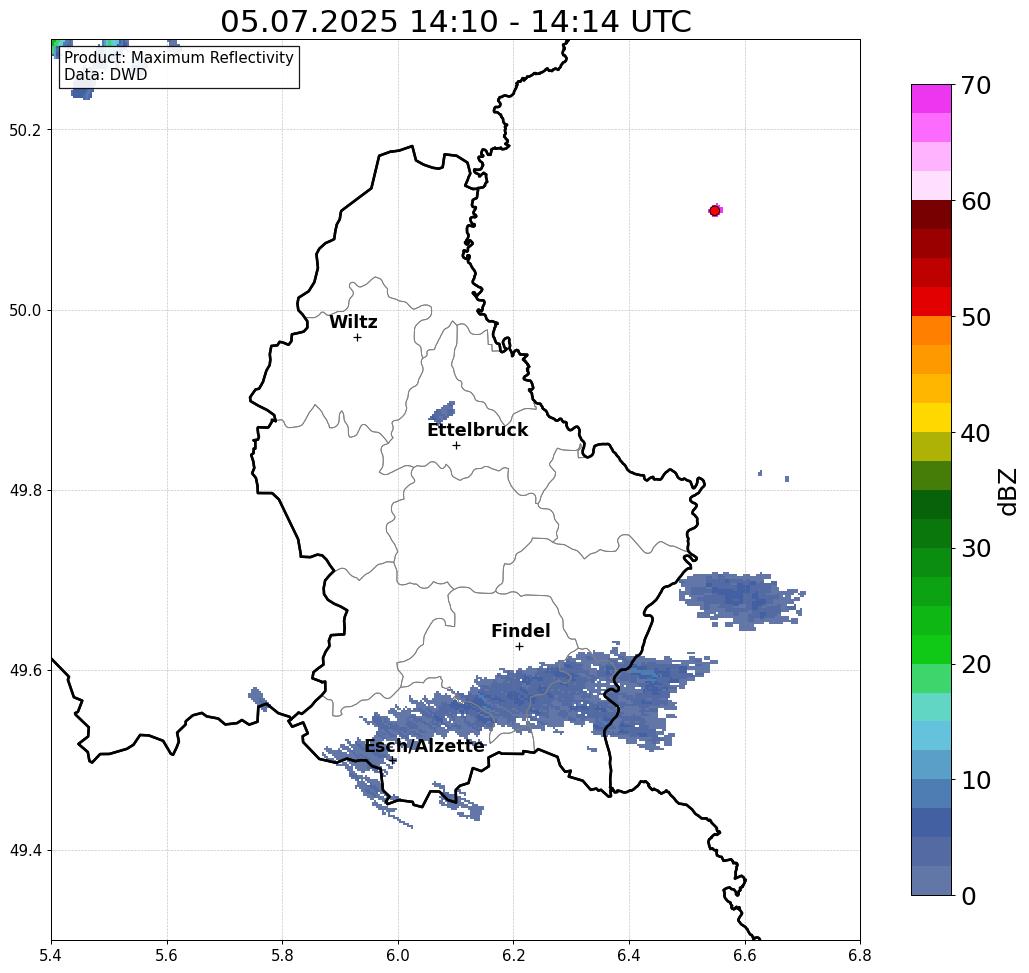Click the 6.6 longitude axis label

pos(745,956)
